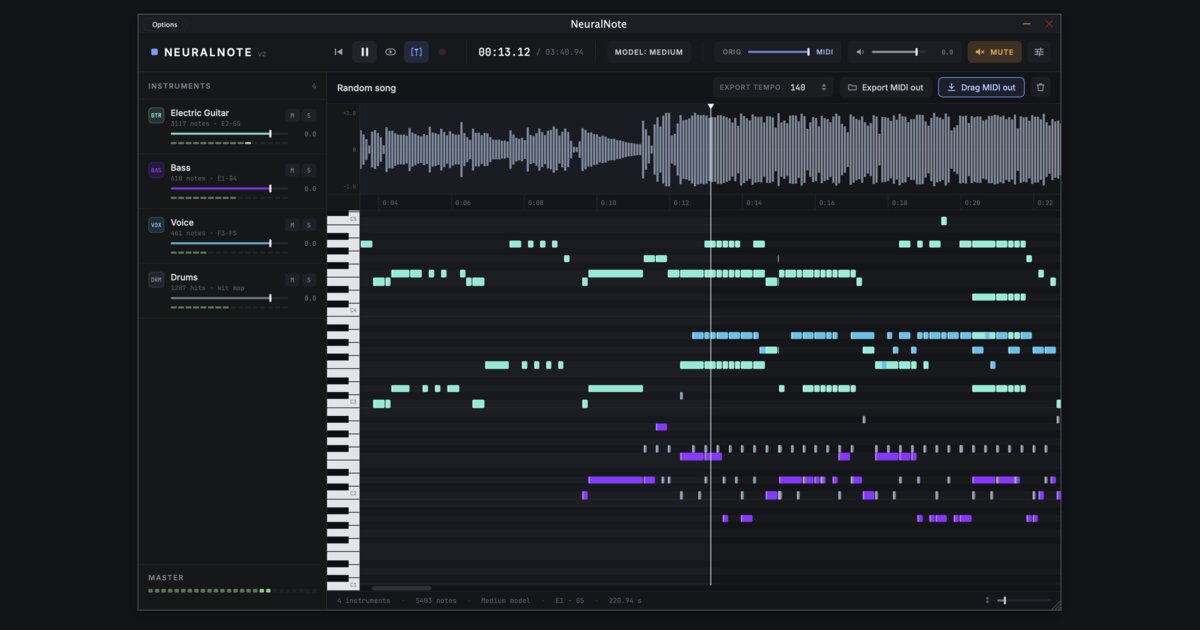Image resolution: width=1200 pixels, height=630 pixels.
Task: Toggle the bracketed T transport button
Action: tap(416, 52)
